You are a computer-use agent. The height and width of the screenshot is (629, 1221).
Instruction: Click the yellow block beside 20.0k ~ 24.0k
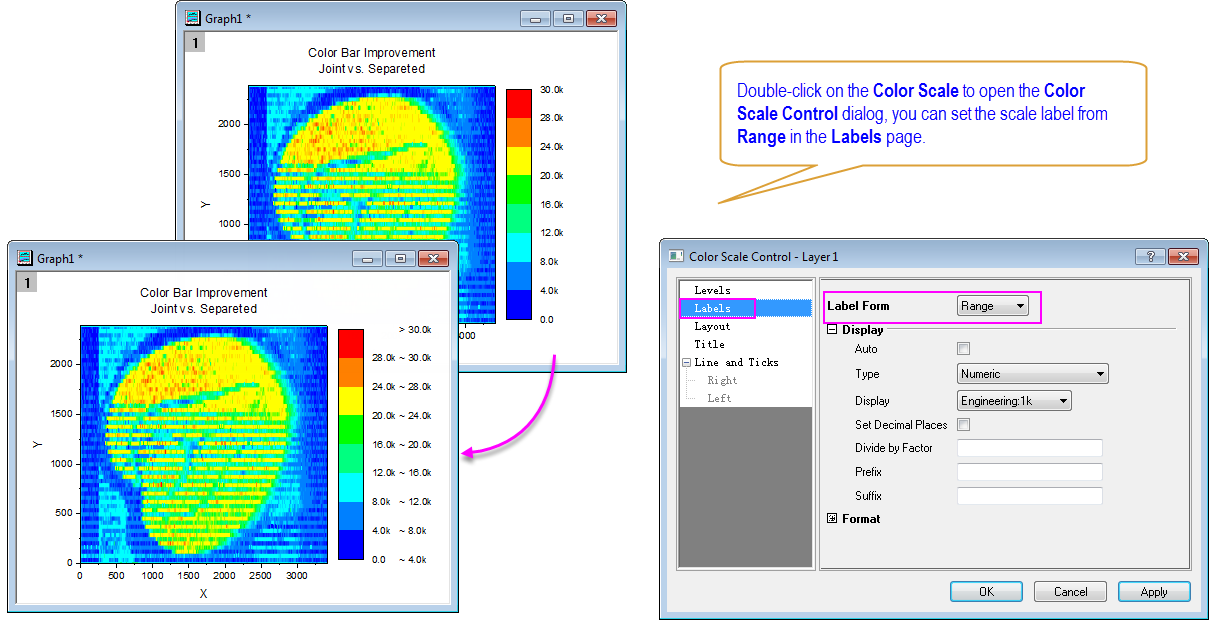(351, 401)
